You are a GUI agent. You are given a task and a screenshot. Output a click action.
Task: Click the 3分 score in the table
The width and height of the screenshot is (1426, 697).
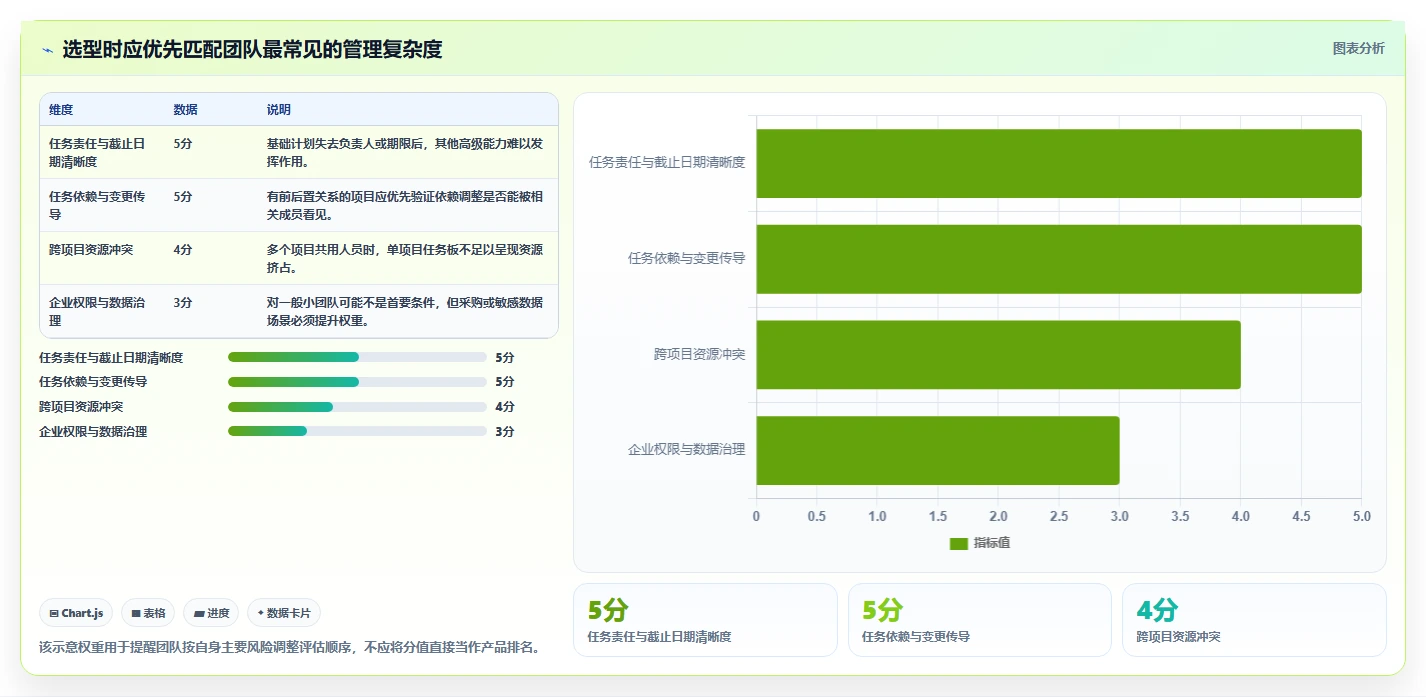182,303
